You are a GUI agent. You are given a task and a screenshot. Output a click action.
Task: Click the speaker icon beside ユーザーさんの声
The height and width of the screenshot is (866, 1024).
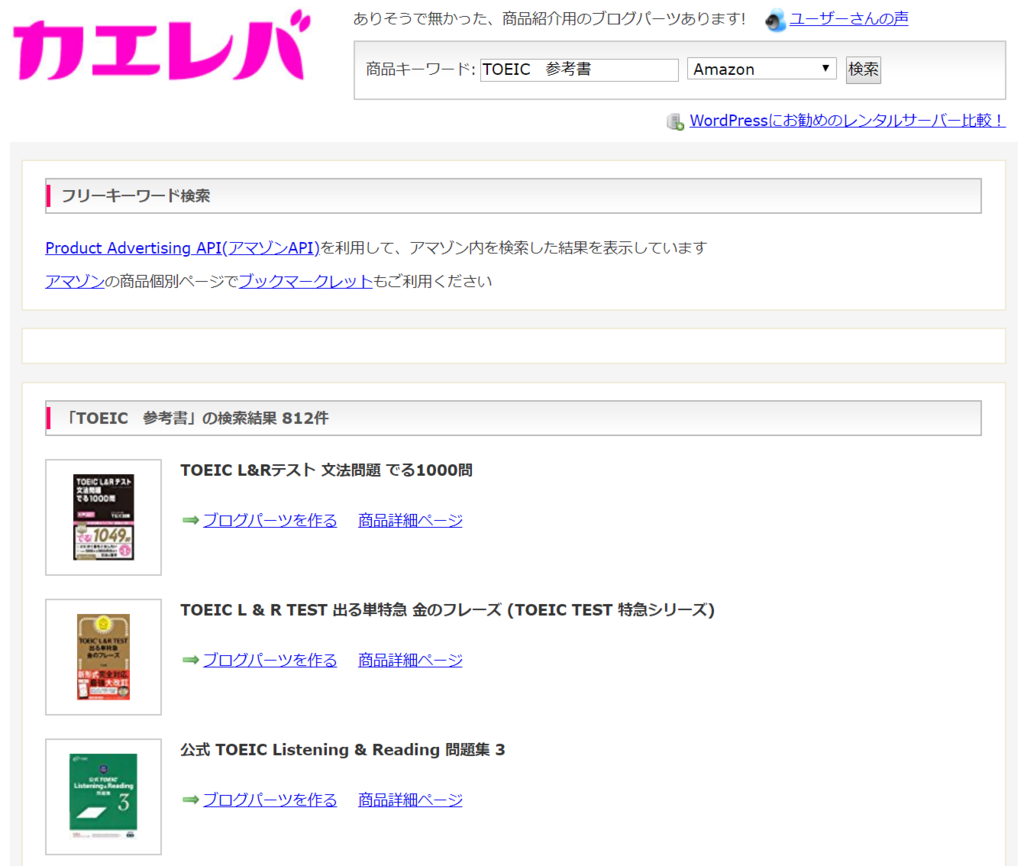point(775,20)
